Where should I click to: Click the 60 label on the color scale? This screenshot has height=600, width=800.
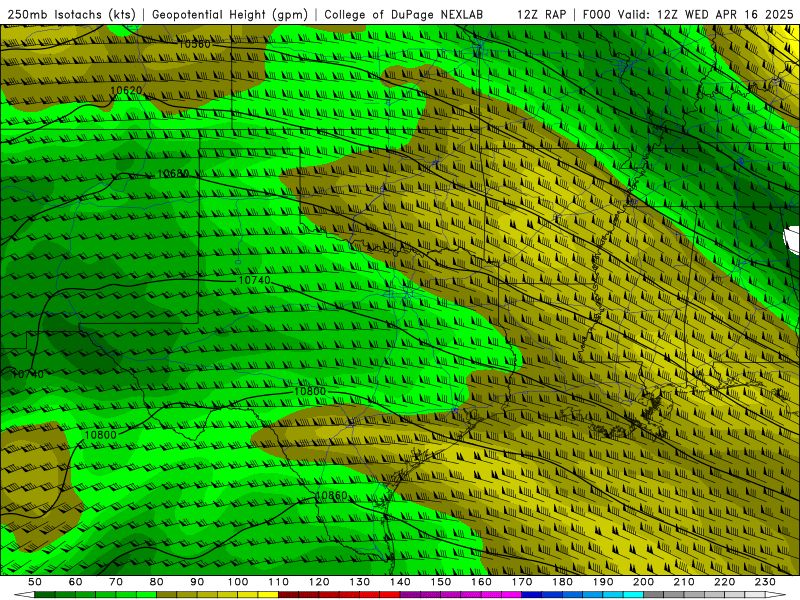pyautogui.click(x=75, y=582)
